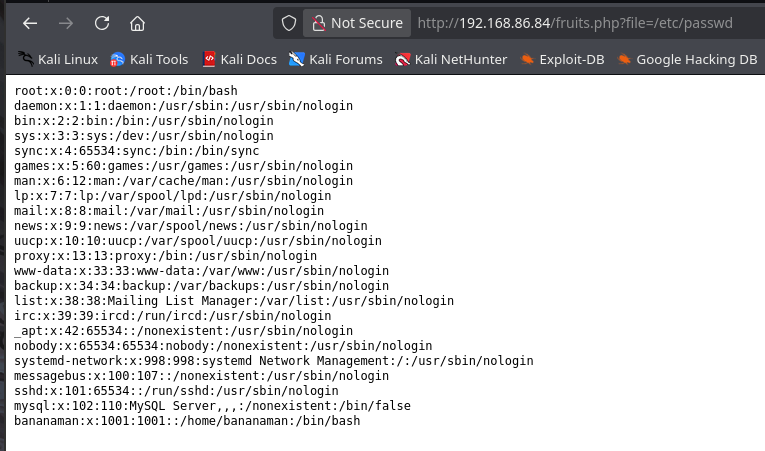Click the forward navigation arrow

pyautogui.click(x=65, y=23)
